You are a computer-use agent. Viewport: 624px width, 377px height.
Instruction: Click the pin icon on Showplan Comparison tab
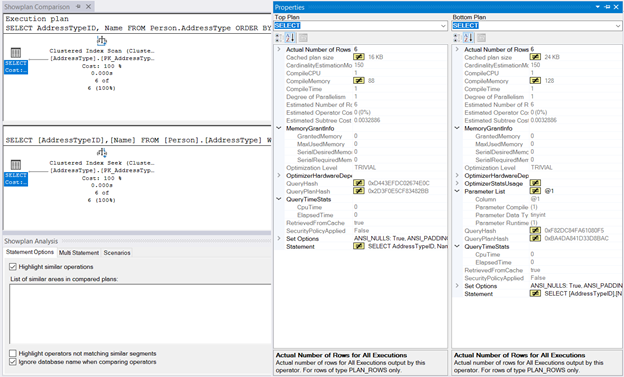[x=78, y=7]
